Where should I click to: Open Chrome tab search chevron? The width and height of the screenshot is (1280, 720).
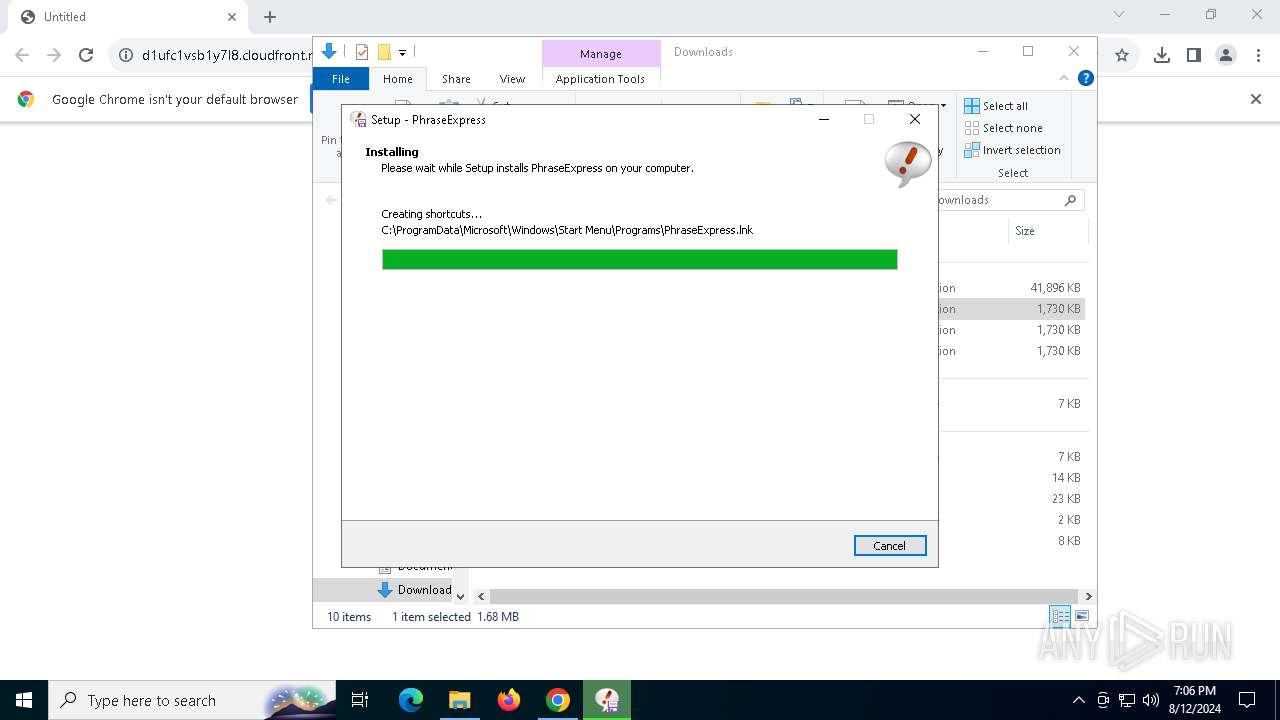tap(1119, 14)
